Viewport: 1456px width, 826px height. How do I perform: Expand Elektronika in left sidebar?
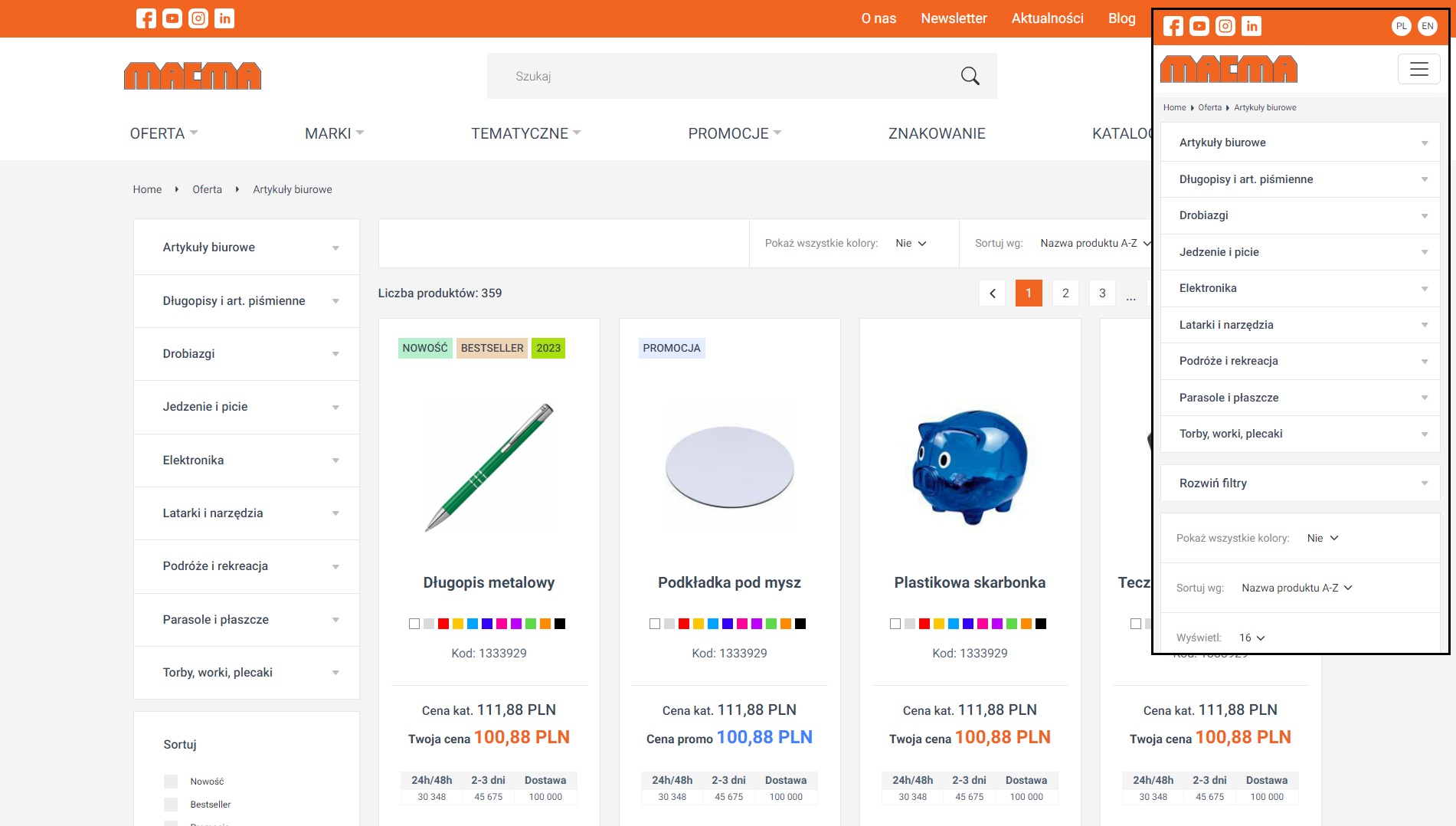247,461
